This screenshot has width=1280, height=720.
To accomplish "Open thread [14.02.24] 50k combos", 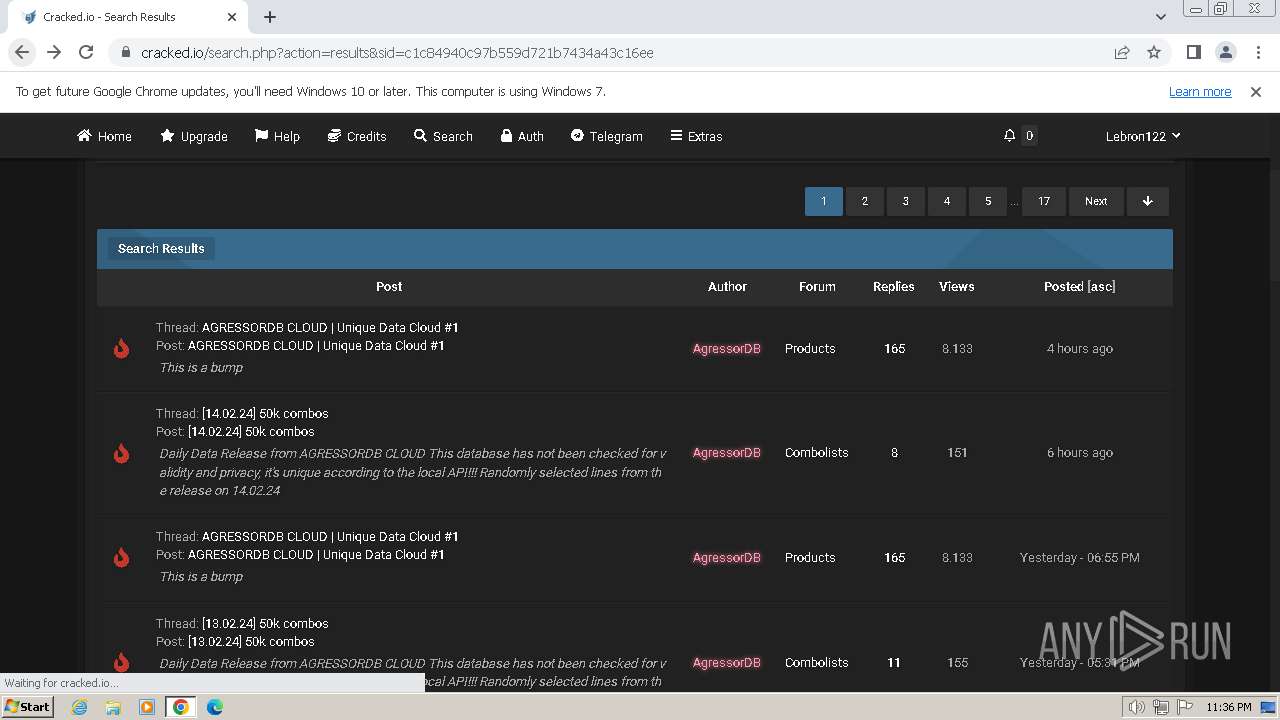I will click(x=265, y=413).
